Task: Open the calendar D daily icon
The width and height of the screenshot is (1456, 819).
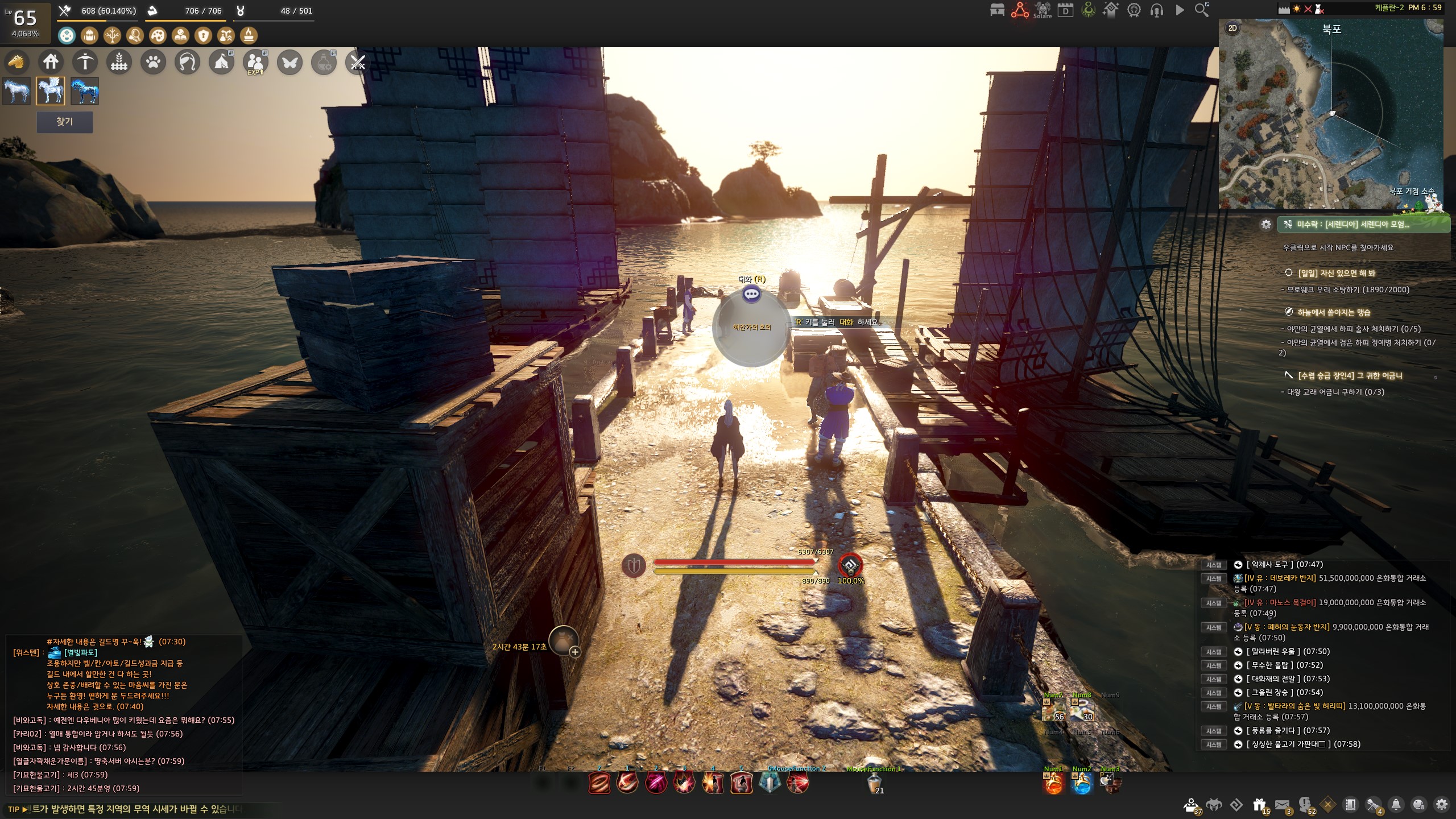Action: [x=1065, y=10]
